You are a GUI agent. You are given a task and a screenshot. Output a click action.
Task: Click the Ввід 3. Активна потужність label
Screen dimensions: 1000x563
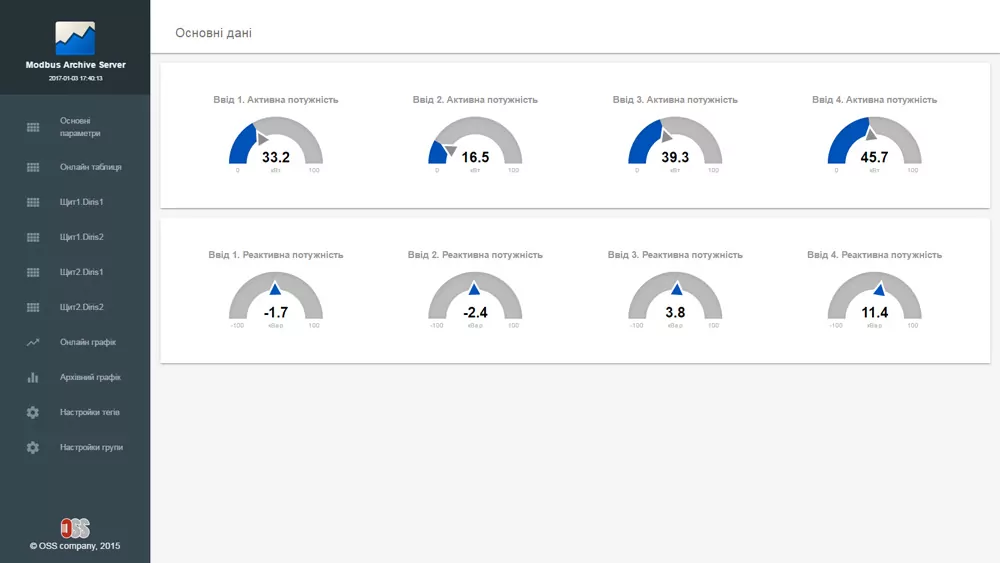tap(675, 99)
